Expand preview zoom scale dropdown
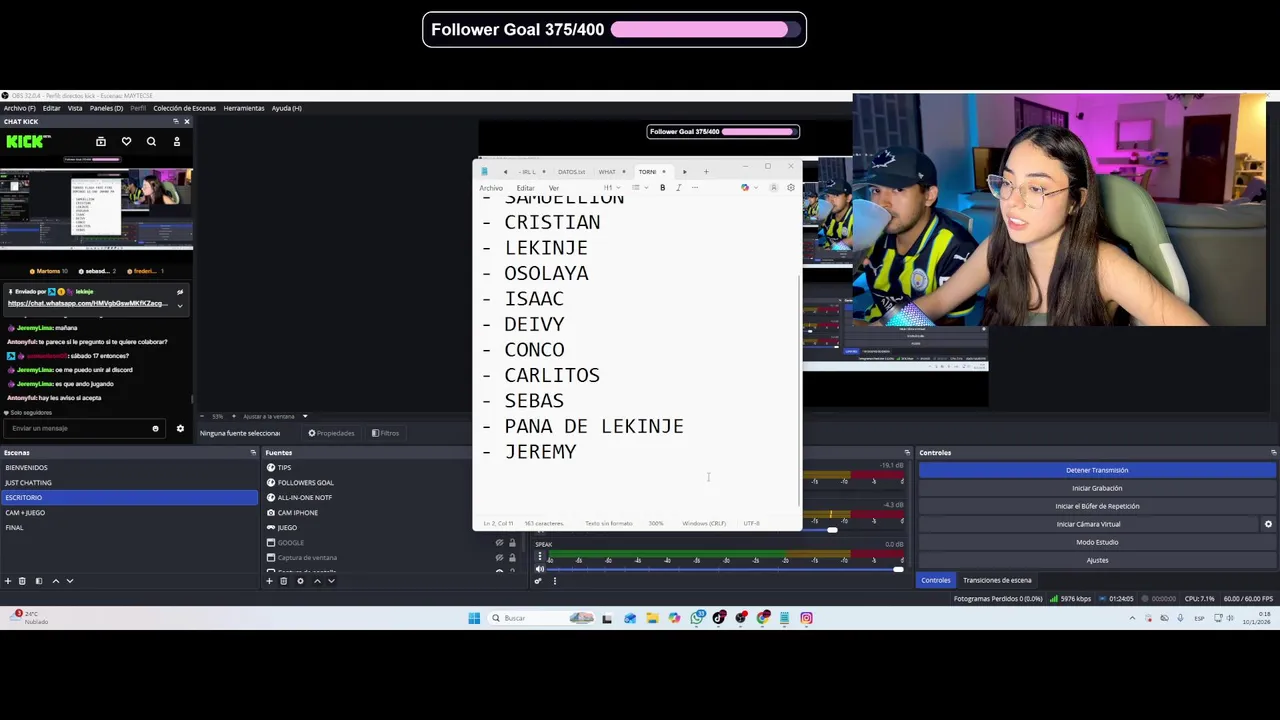Viewport: 1280px width, 720px height. [x=305, y=417]
